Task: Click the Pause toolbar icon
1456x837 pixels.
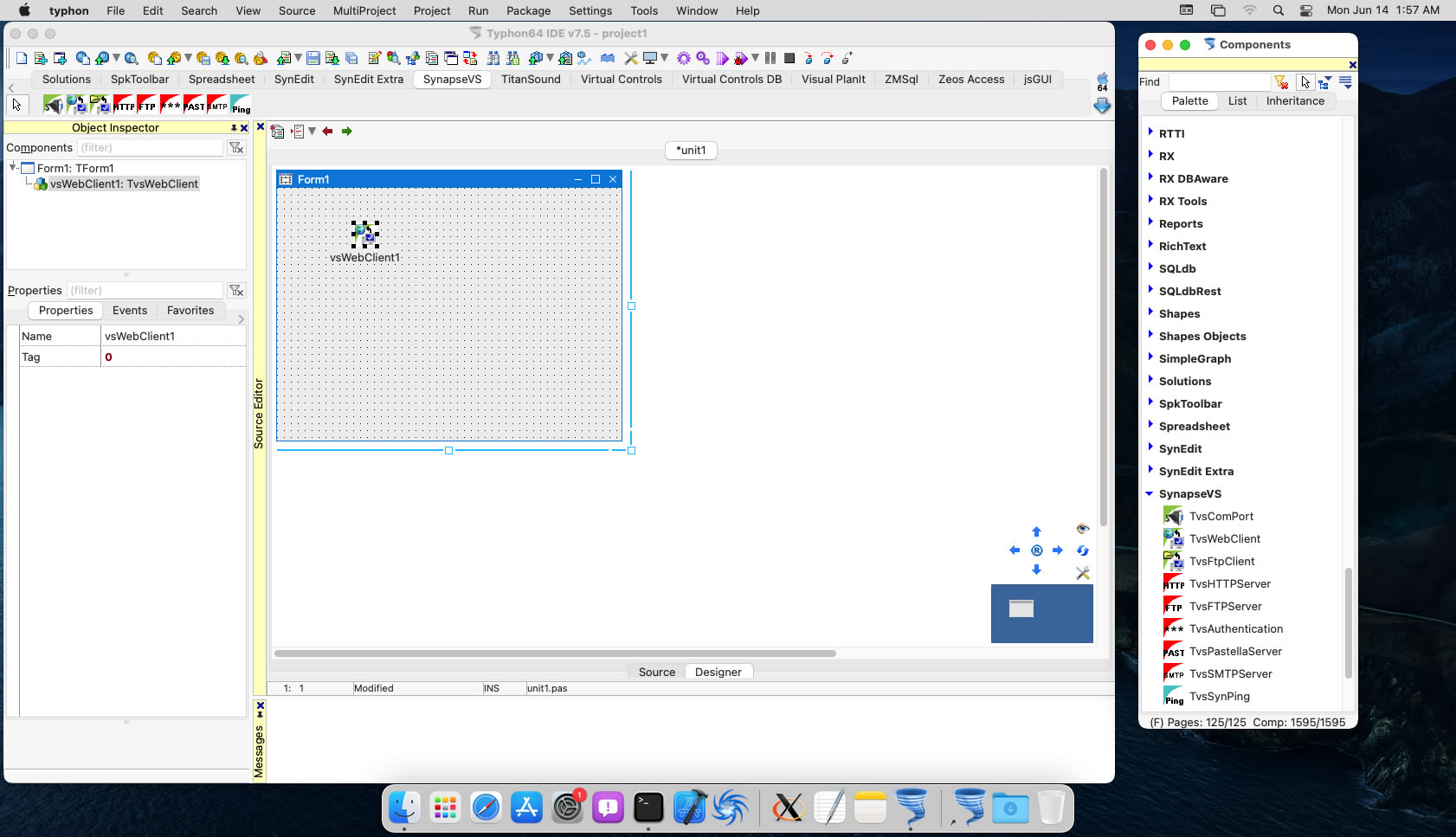Action: coord(770,58)
